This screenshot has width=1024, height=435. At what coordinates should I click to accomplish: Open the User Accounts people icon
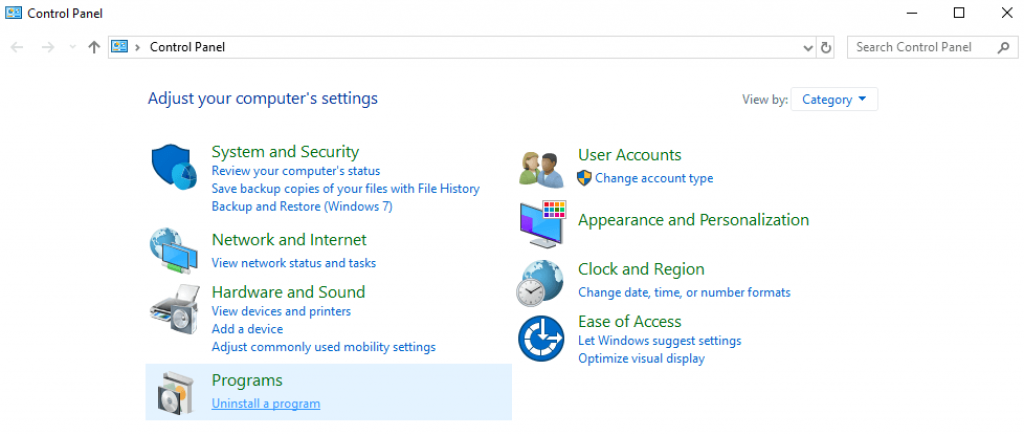(x=541, y=170)
